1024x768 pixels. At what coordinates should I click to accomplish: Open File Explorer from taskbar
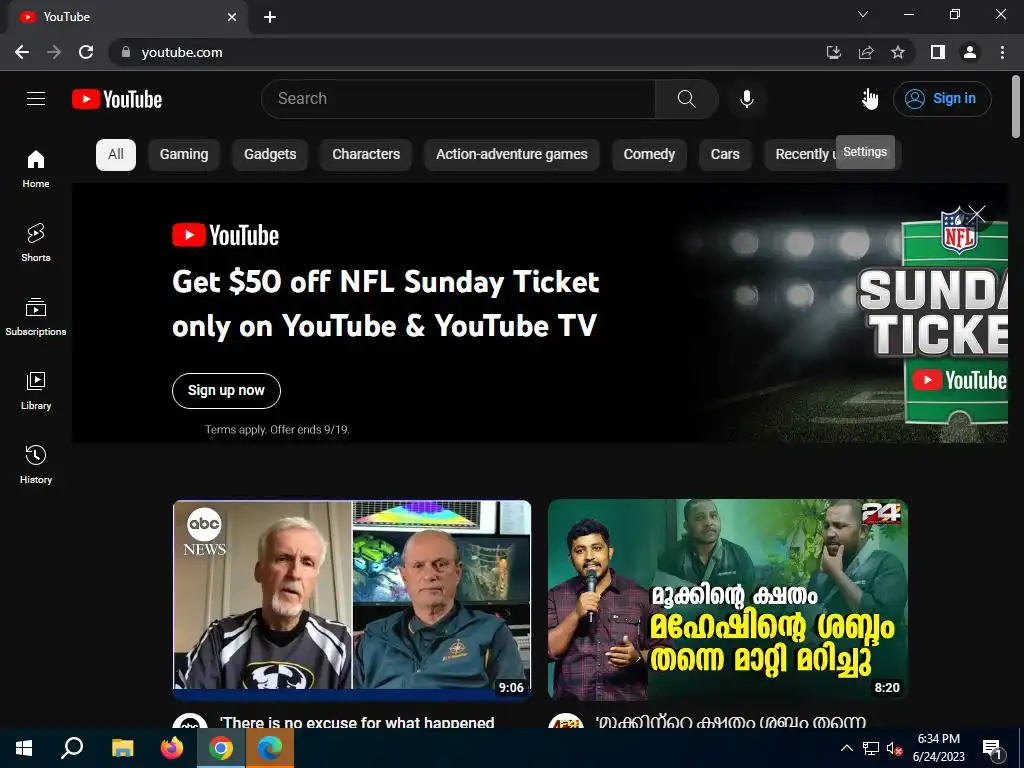[122, 748]
